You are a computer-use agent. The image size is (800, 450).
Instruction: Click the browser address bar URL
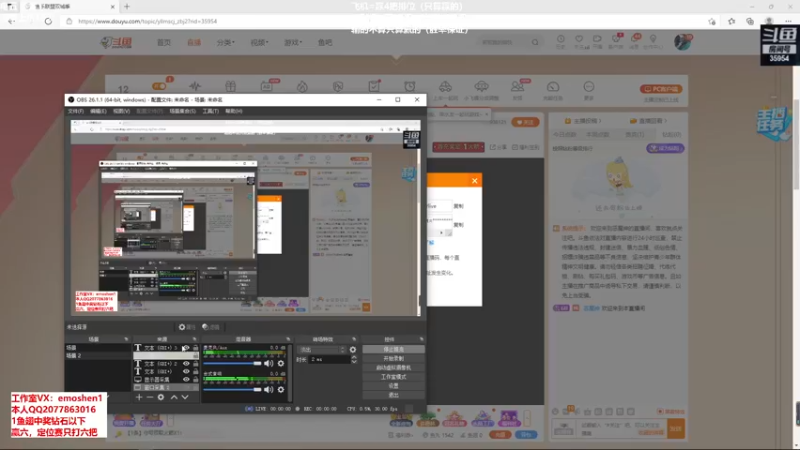click(x=147, y=21)
